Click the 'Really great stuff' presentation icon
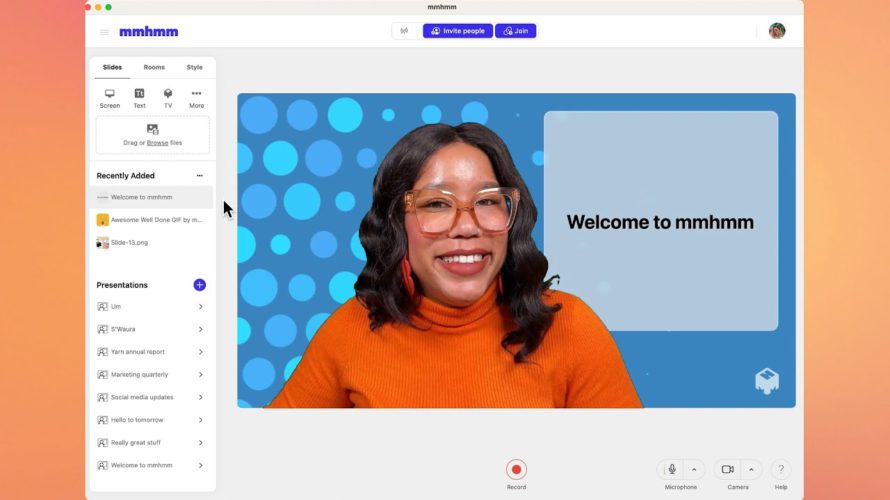Image resolution: width=890 pixels, height=500 pixels. (102, 443)
